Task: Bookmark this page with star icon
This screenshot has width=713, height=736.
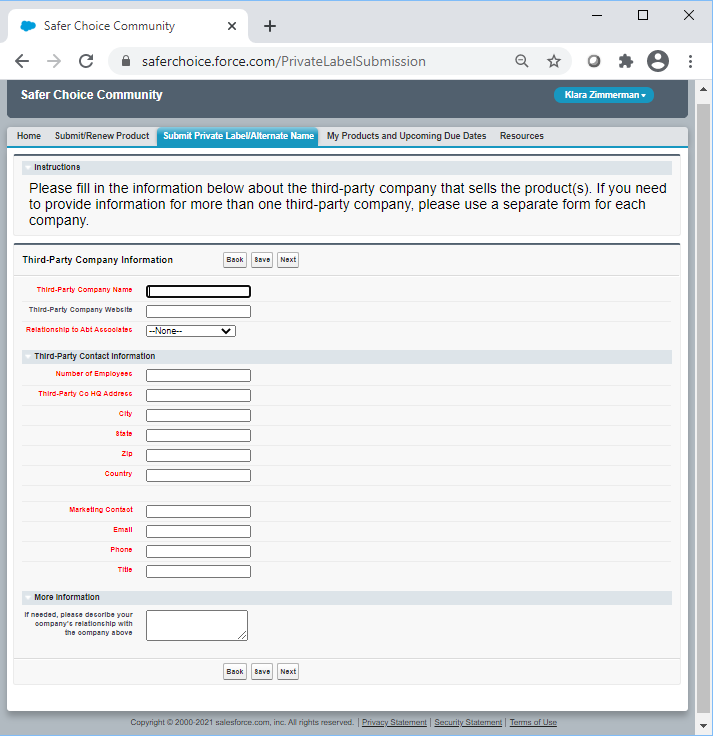Action: click(553, 61)
